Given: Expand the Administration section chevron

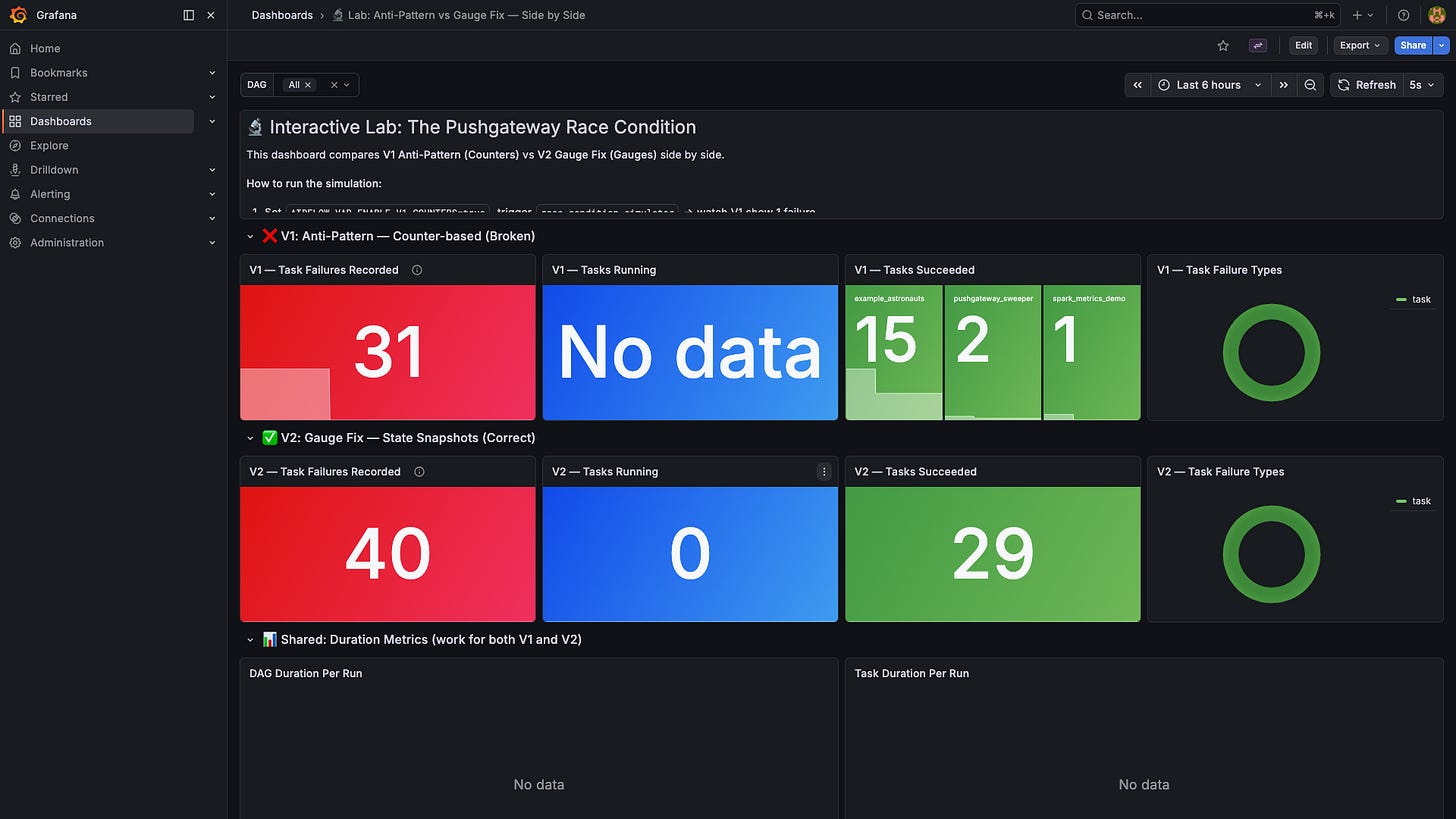Looking at the screenshot, I should click(212, 242).
